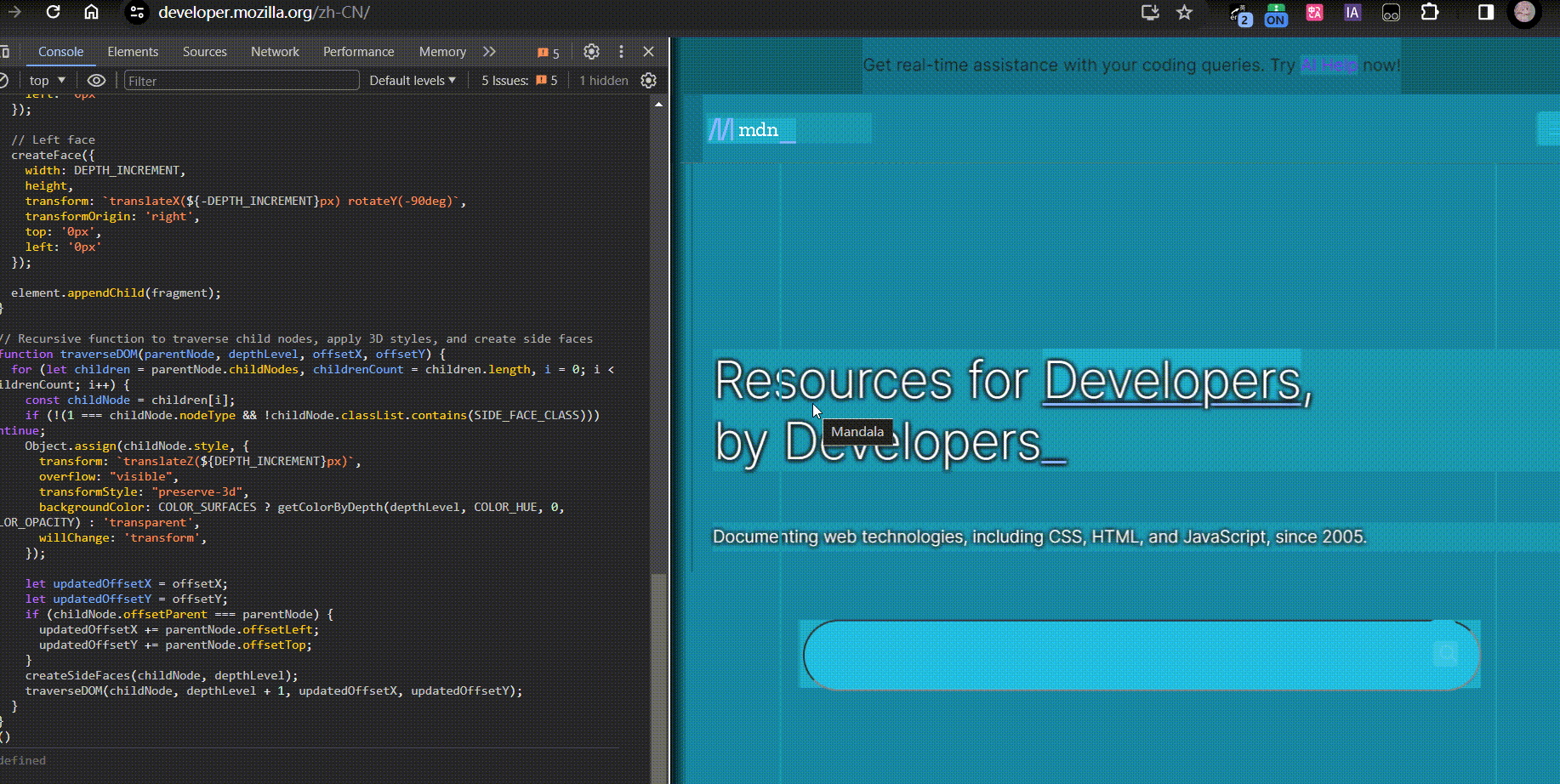Open DevTools settings gear
The height and width of the screenshot is (784, 1560).
coord(591,52)
